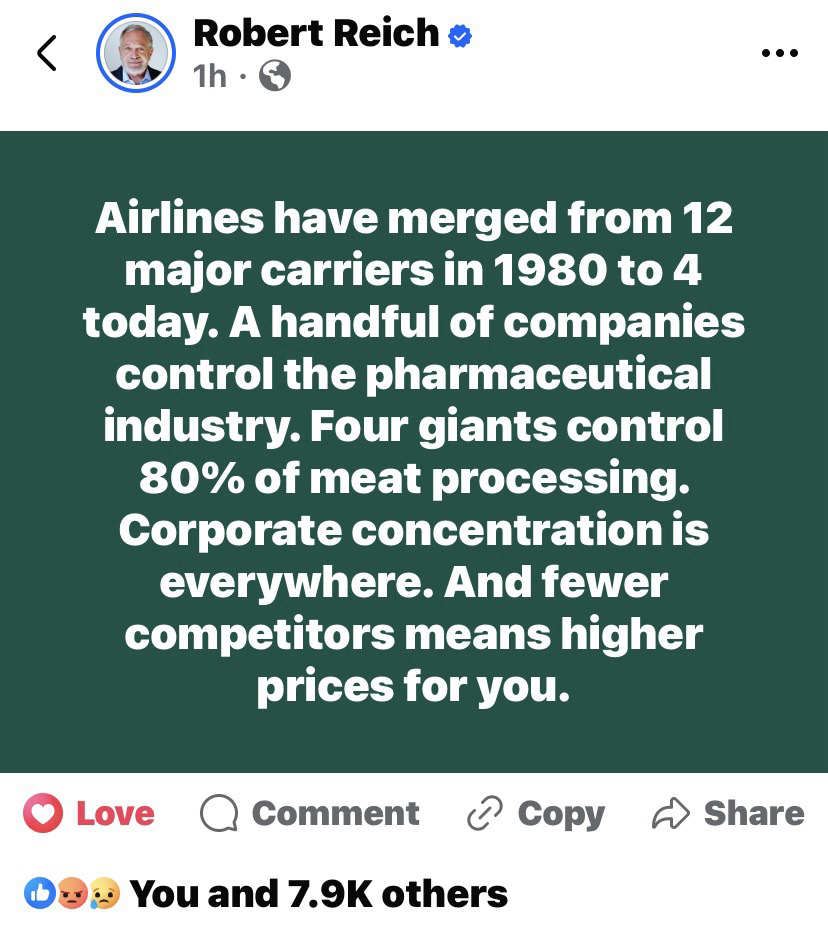
Task: Tap the globe public audience icon
Action: coord(275,76)
